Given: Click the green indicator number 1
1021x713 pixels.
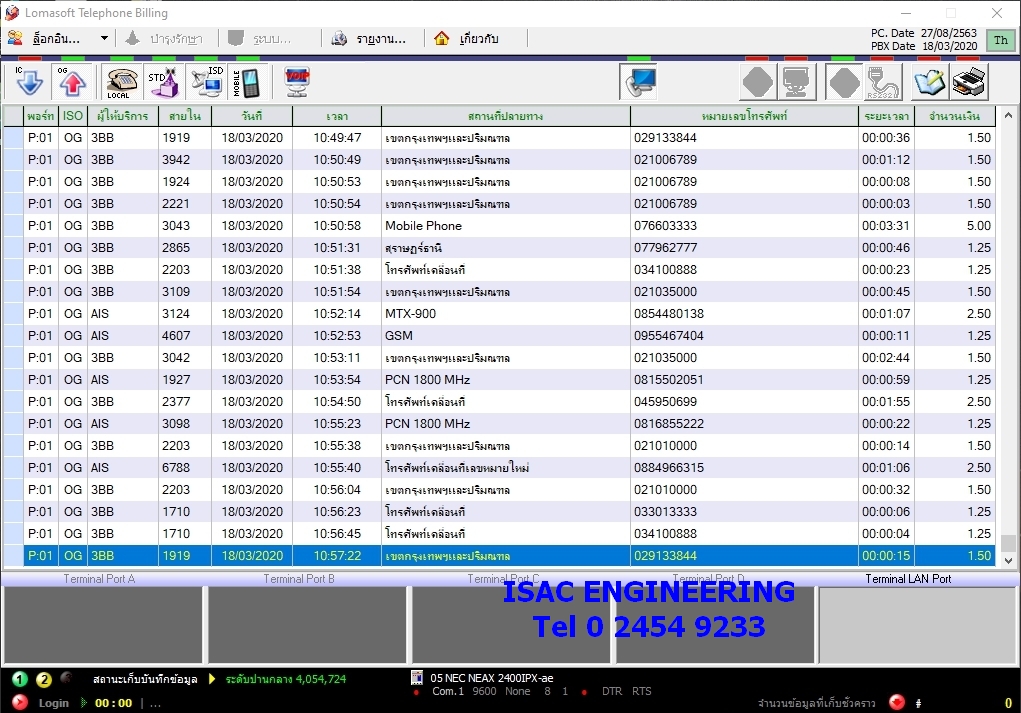Looking at the screenshot, I should tap(20, 679).
